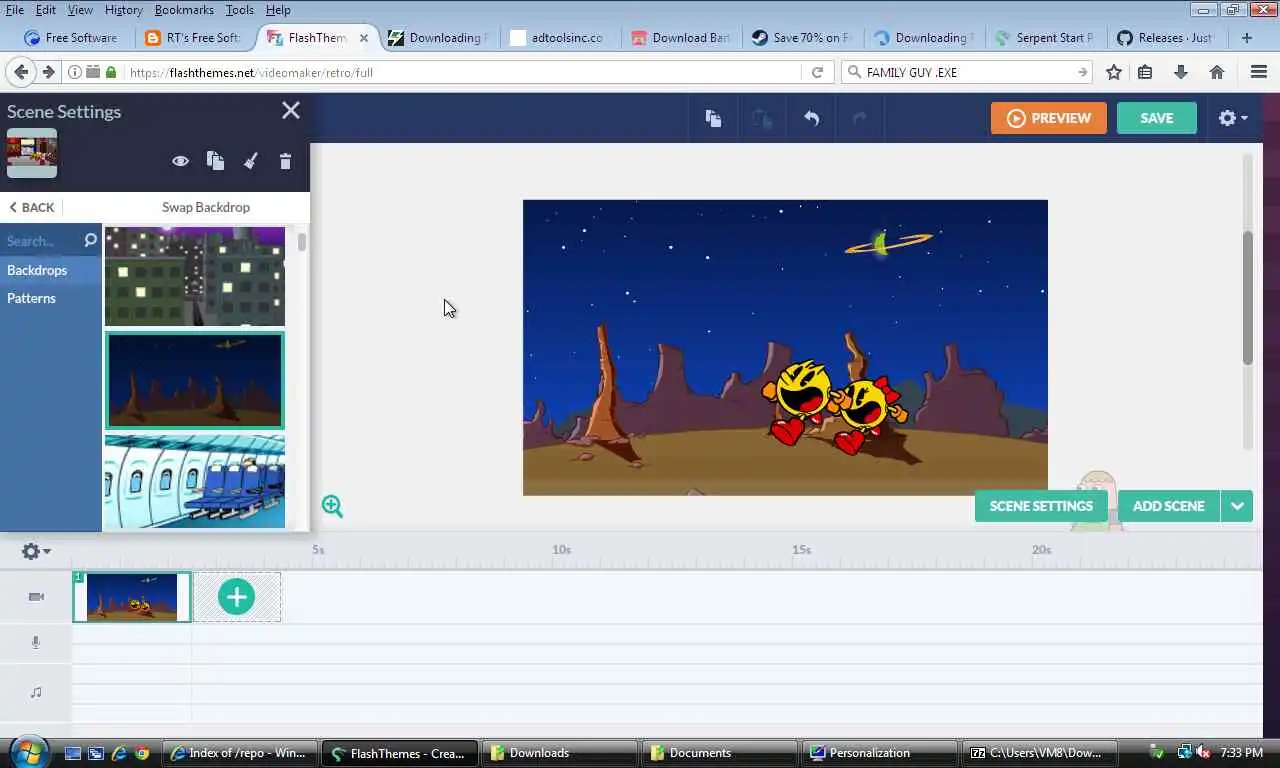
Task: Select the Patterns category
Action: click(51, 298)
